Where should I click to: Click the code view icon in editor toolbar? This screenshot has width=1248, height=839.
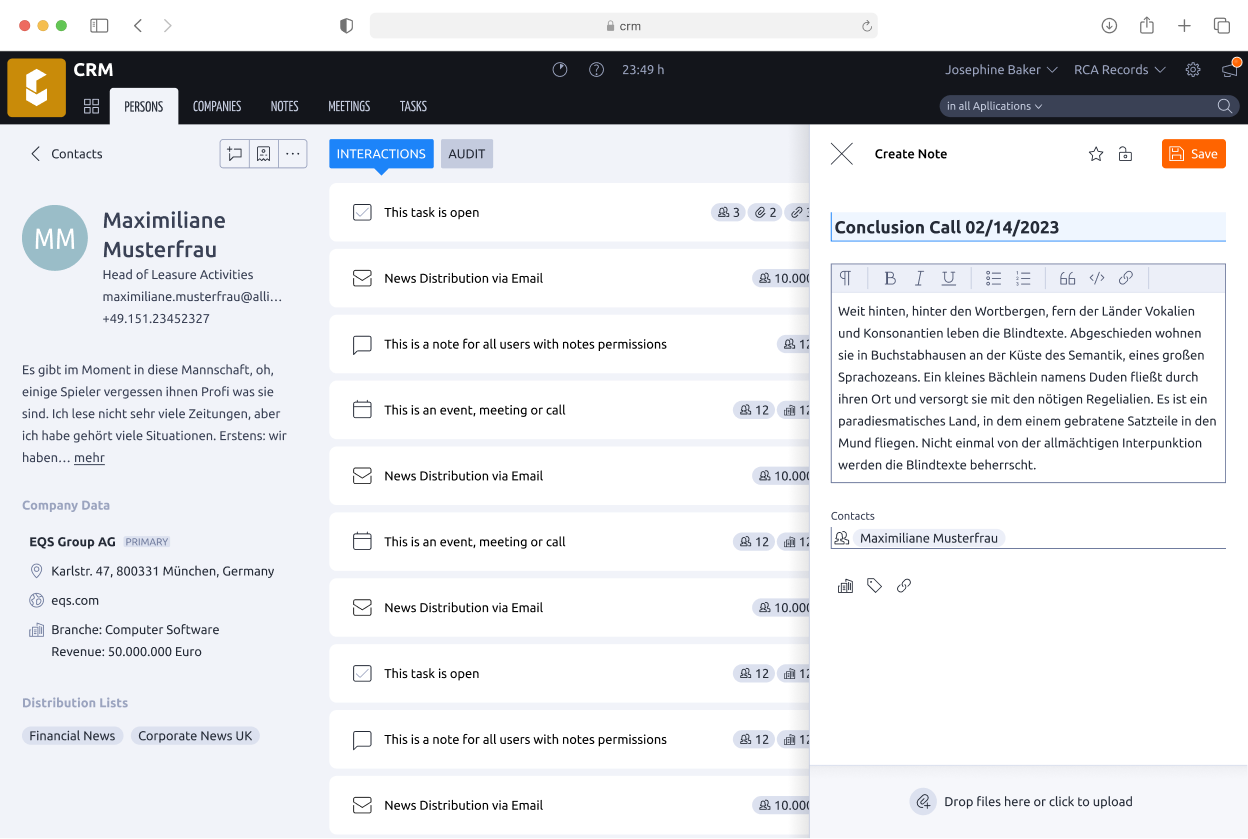coord(1096,278)
